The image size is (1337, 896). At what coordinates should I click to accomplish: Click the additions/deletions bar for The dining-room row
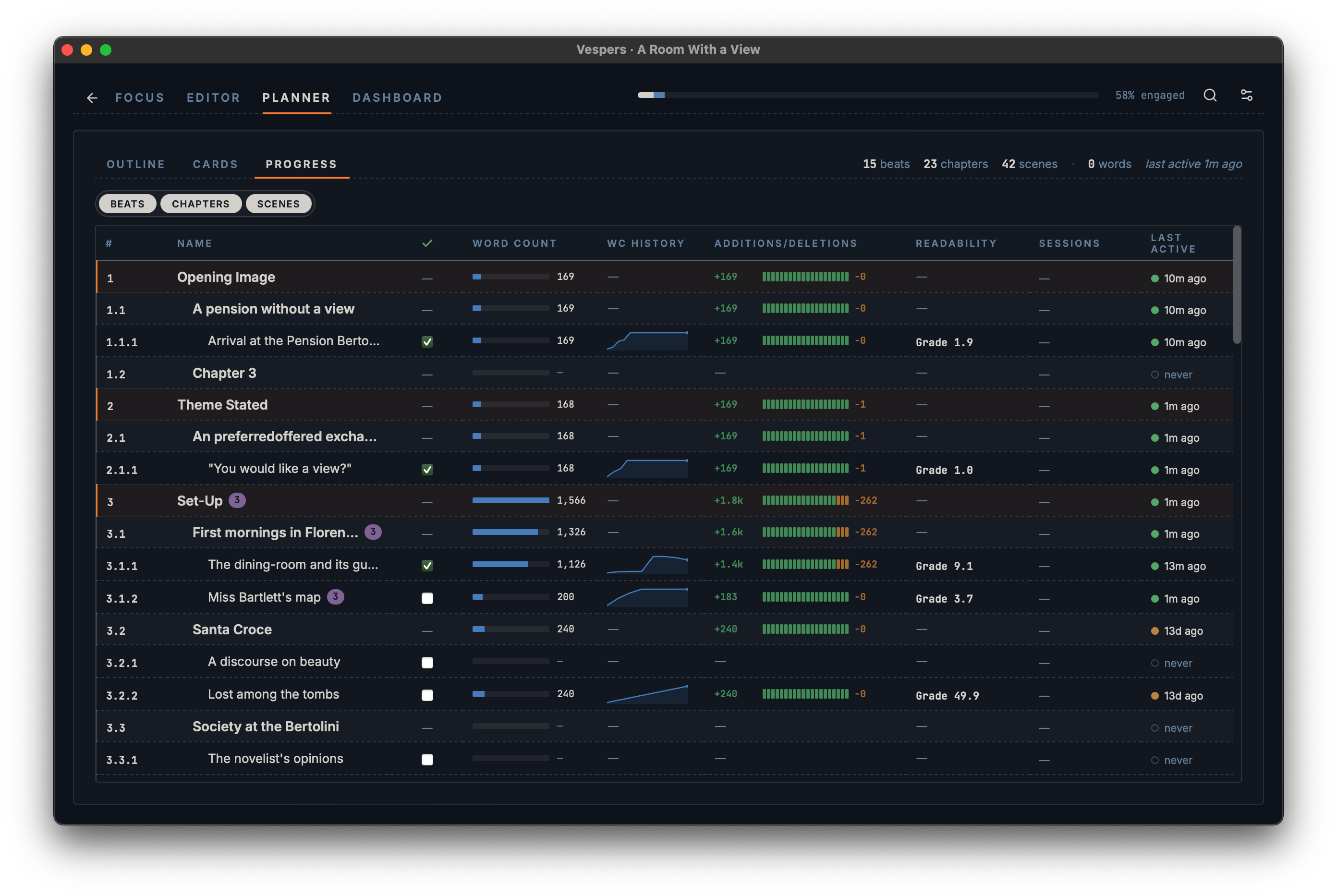(x=805, y=565)
